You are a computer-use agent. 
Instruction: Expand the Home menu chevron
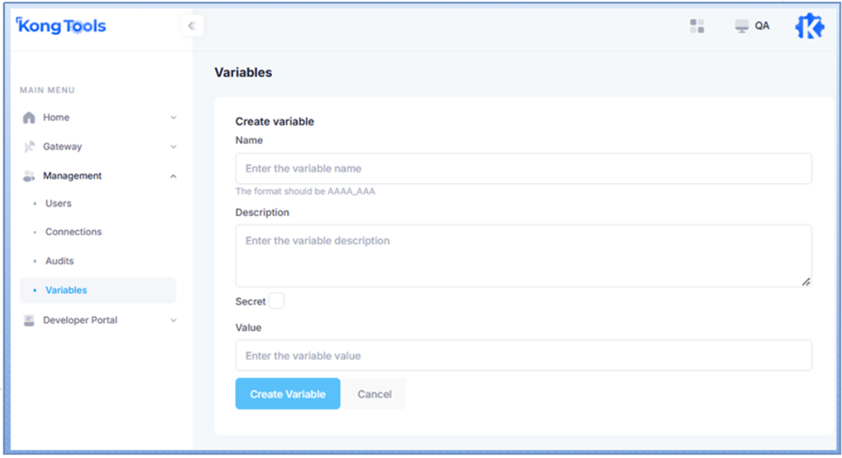(173, 118)
